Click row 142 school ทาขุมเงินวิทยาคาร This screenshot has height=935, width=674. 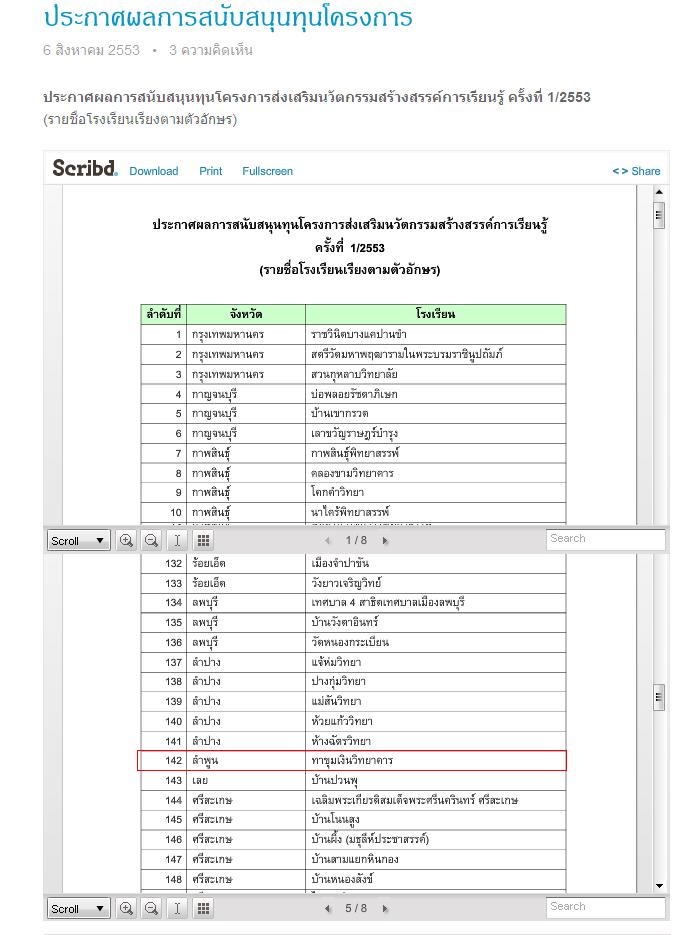pyautogui.click(x=352, y=761)
